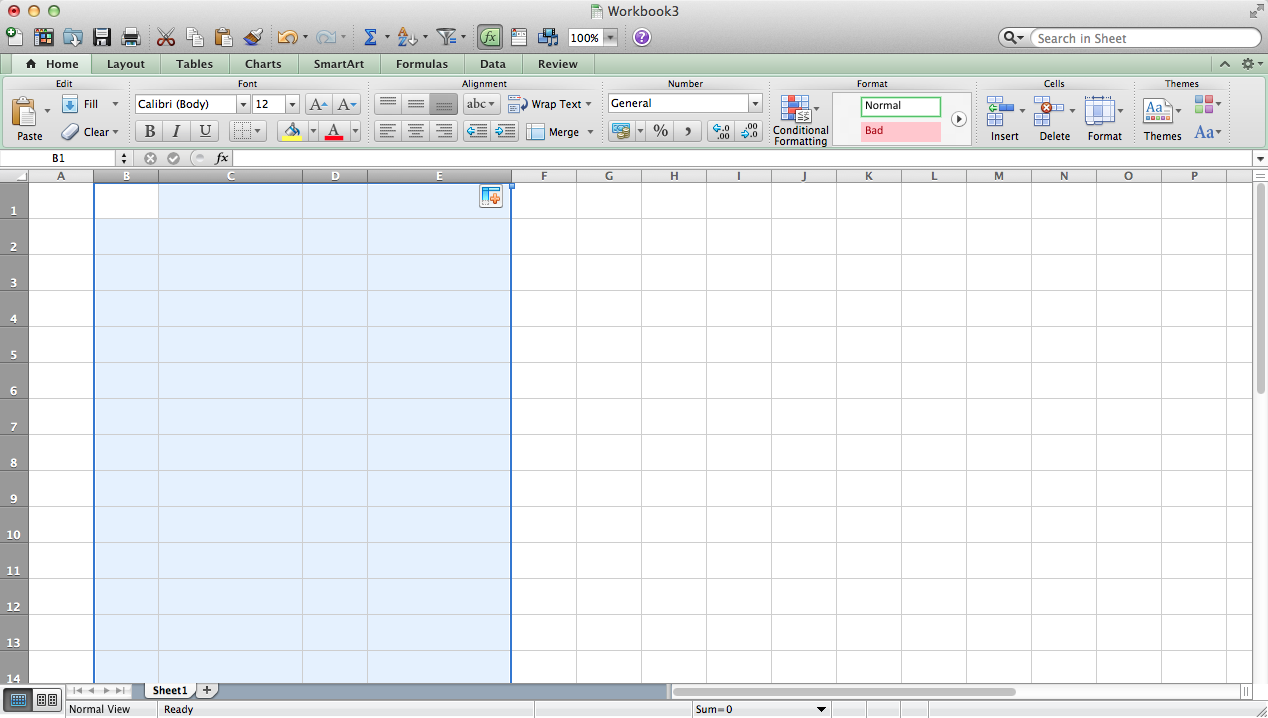The image size is (1268, 718).
Task: Center text horizontally
Action: (x=415, y=131)
